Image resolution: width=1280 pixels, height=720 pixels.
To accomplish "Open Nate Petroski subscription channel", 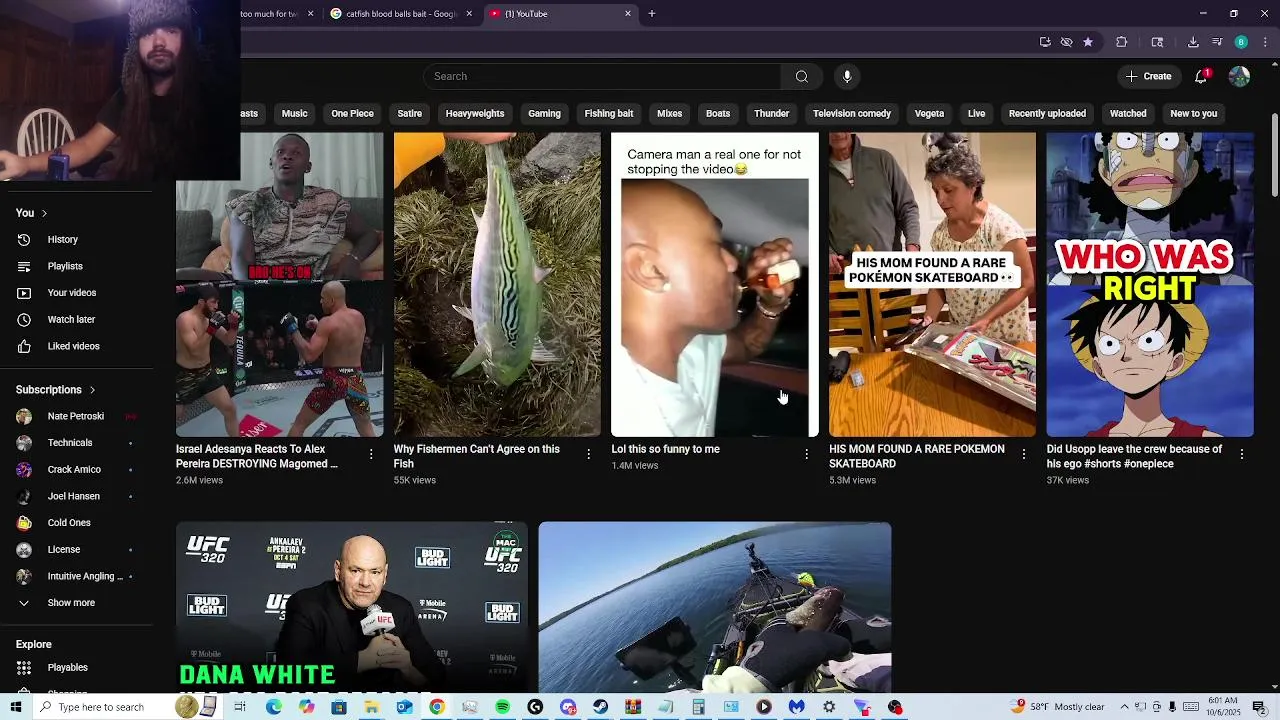I will pyautogui.click(x=76, y=416).
